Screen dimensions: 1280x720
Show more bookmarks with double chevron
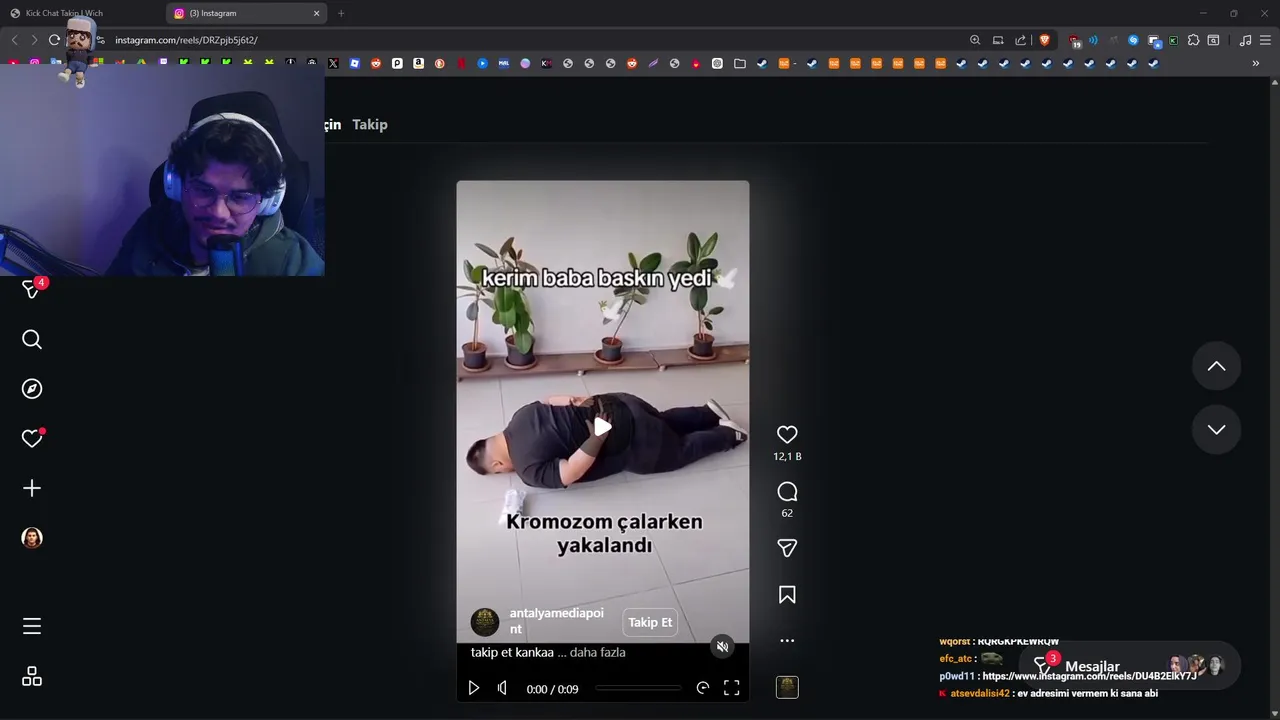point(1256,63)
